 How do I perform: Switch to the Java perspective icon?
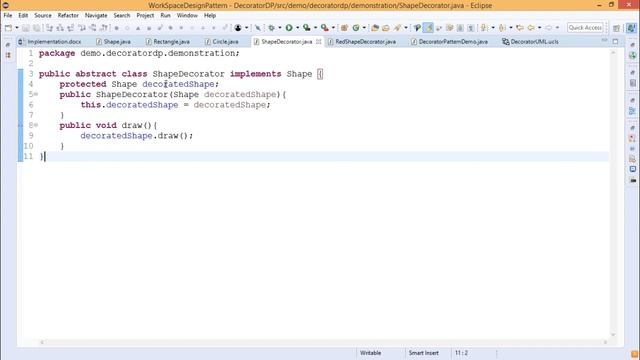coord(631,28)
